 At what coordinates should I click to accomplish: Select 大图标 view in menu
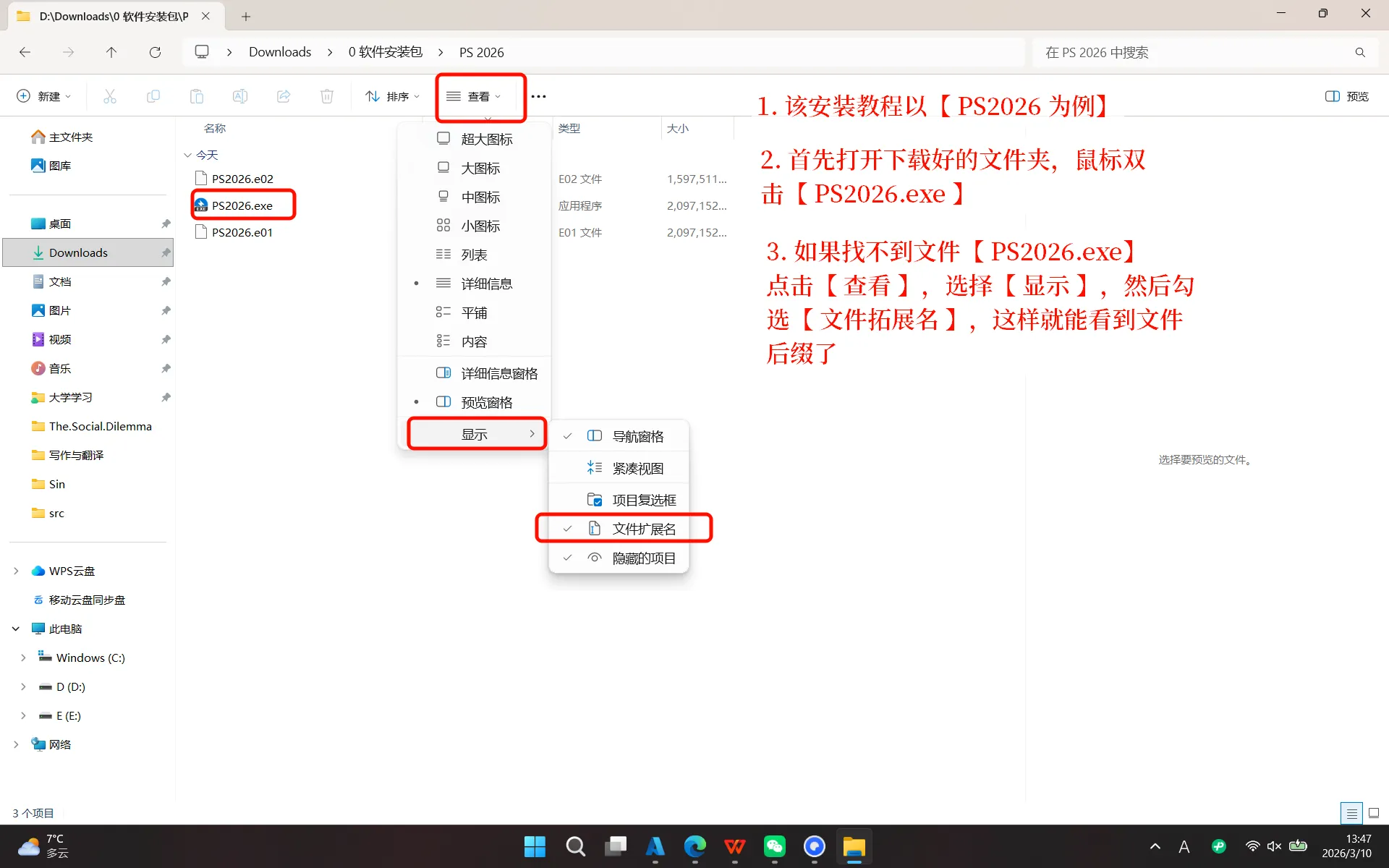480,168
